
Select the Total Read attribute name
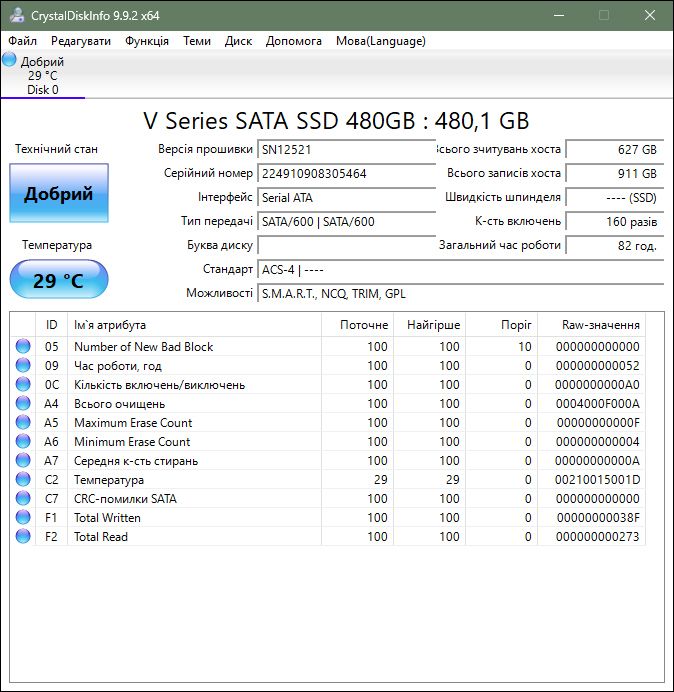(101, 537)
